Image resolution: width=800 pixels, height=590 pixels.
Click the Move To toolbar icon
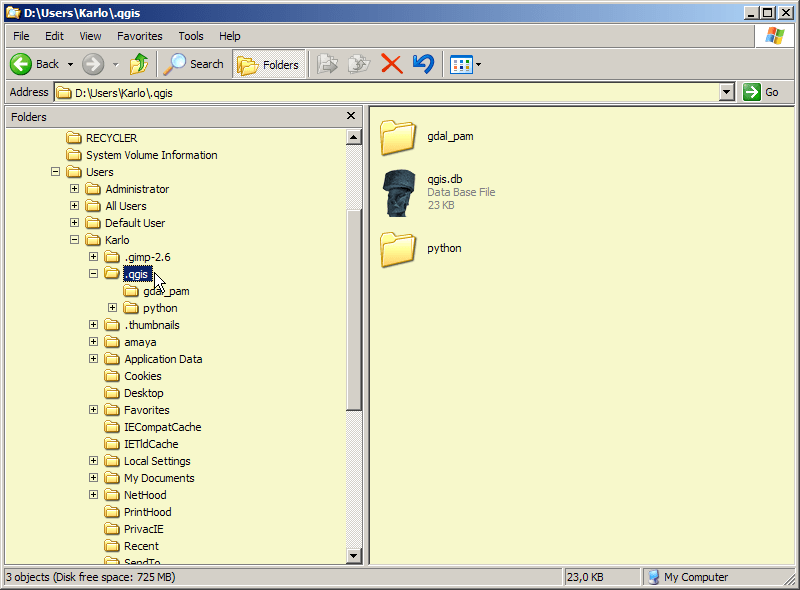pyautogui.click(x=327, y=64)
